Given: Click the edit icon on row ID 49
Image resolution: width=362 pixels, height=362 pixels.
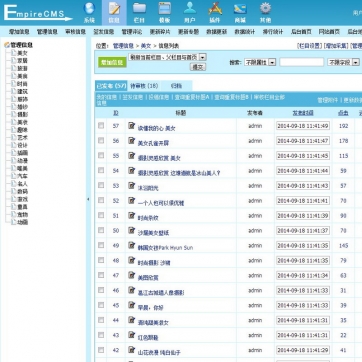Looking at the screenshot, I should click(x=132, y=245).
